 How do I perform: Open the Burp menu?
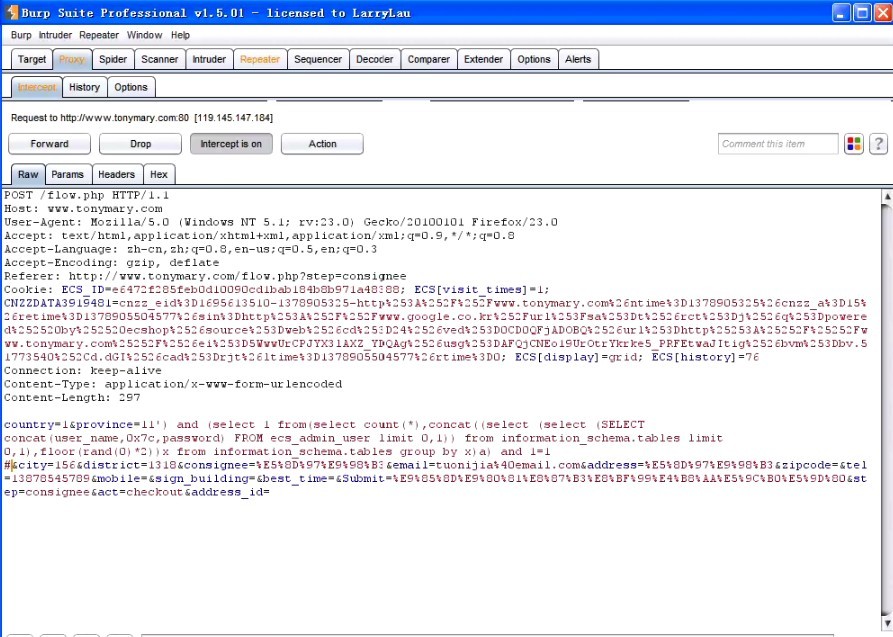click(x=21, y=35)
